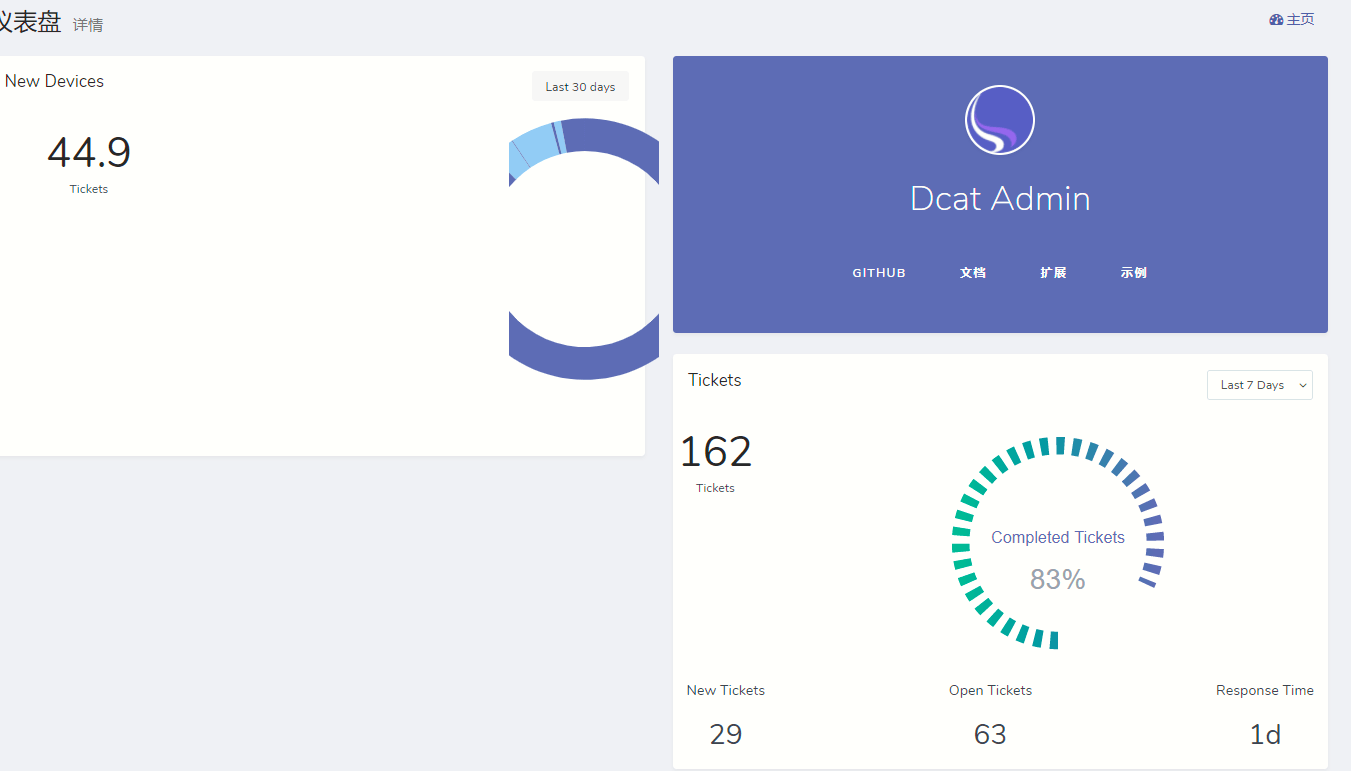
Task: Click the Last 30 days button
Action: pyautogui.click(x=580, y=87)
